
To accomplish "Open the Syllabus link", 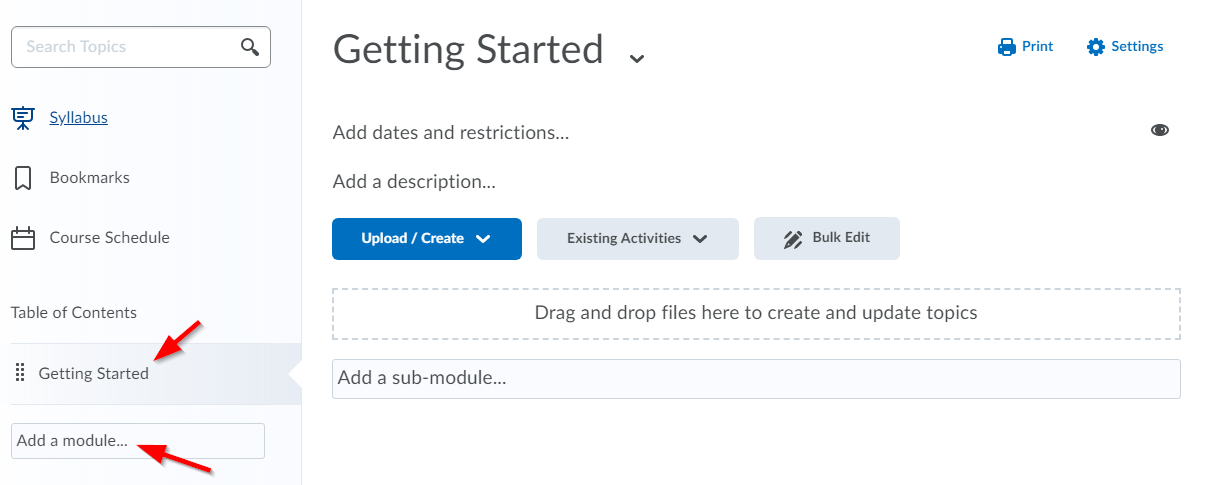I will 79,118.
